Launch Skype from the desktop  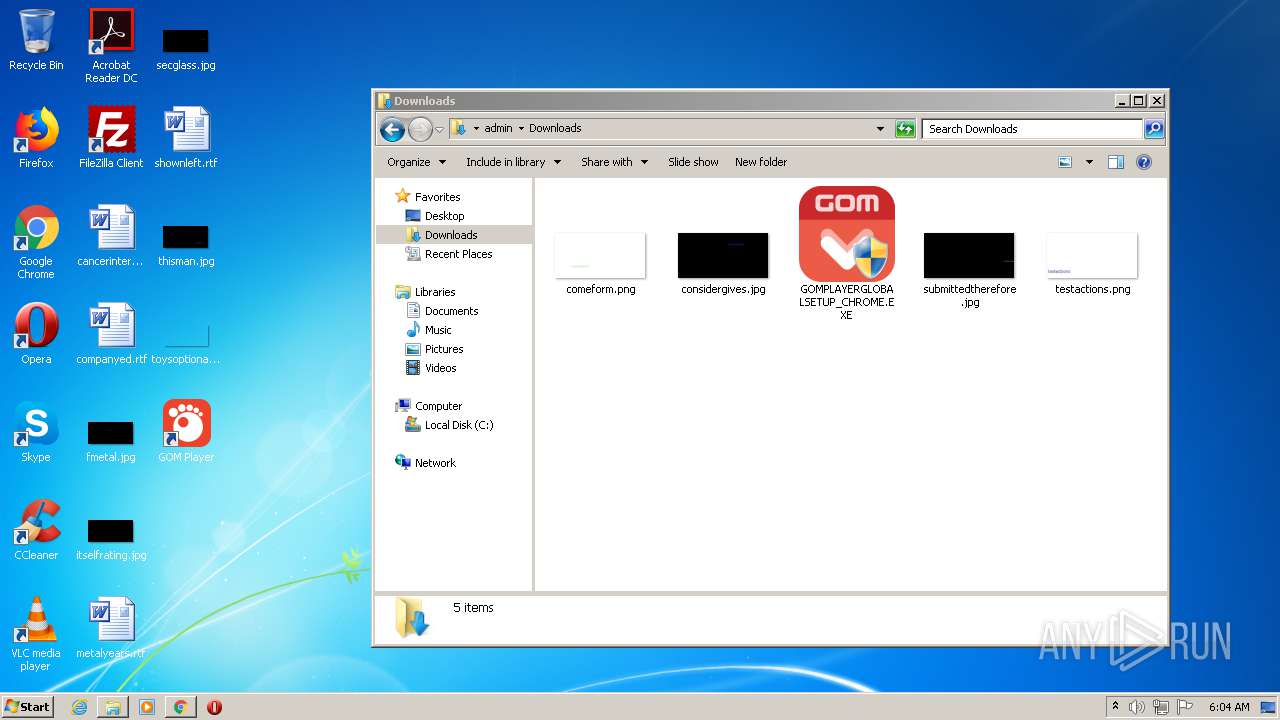[x=36, y=432]
